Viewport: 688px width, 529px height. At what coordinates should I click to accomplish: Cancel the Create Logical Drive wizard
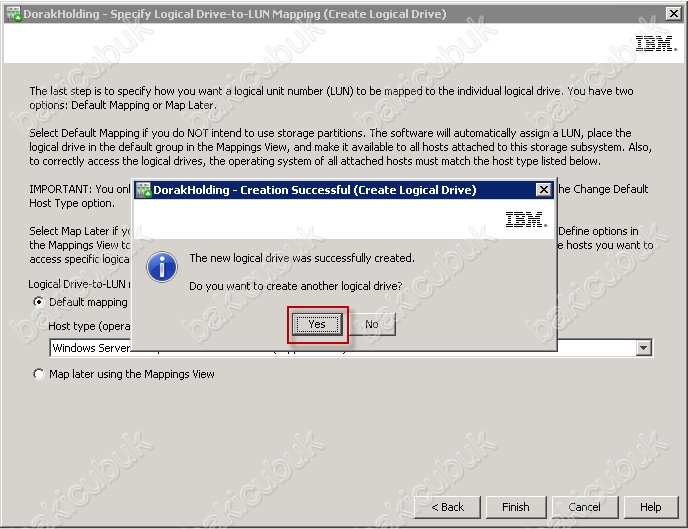[x=584, y=507]
